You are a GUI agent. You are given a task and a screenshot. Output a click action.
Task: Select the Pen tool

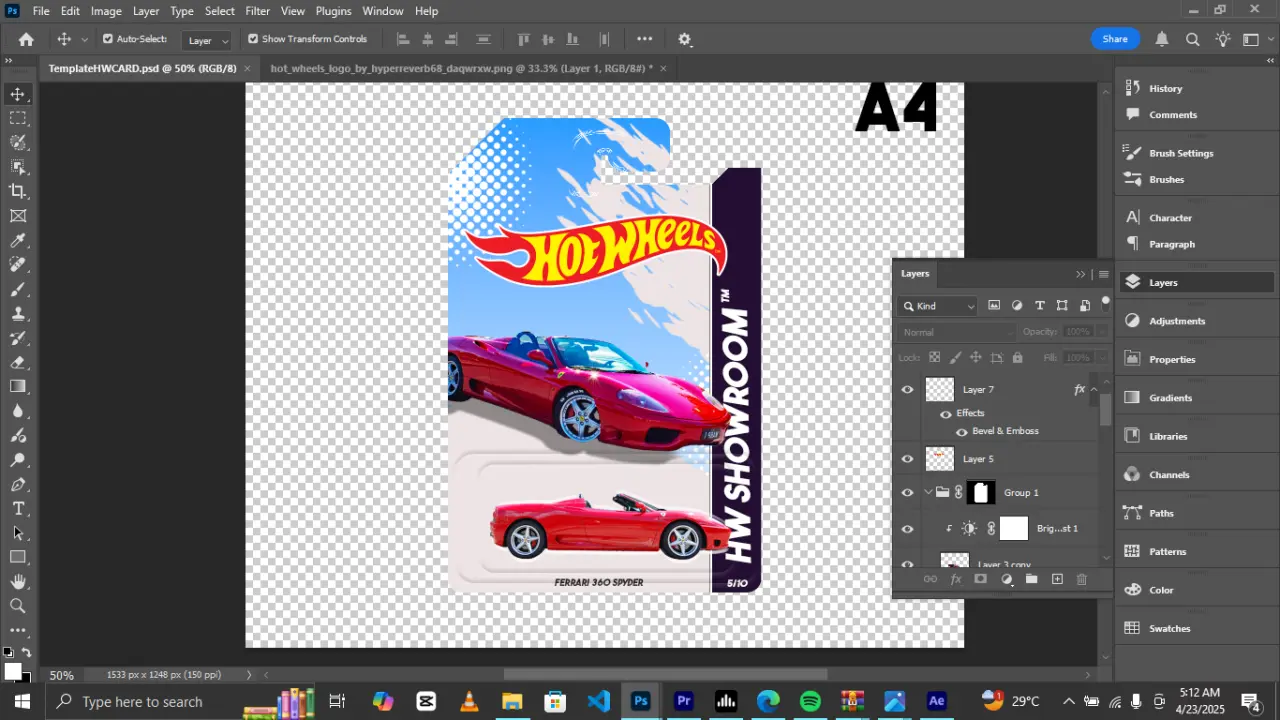click(x=18, y=484)
